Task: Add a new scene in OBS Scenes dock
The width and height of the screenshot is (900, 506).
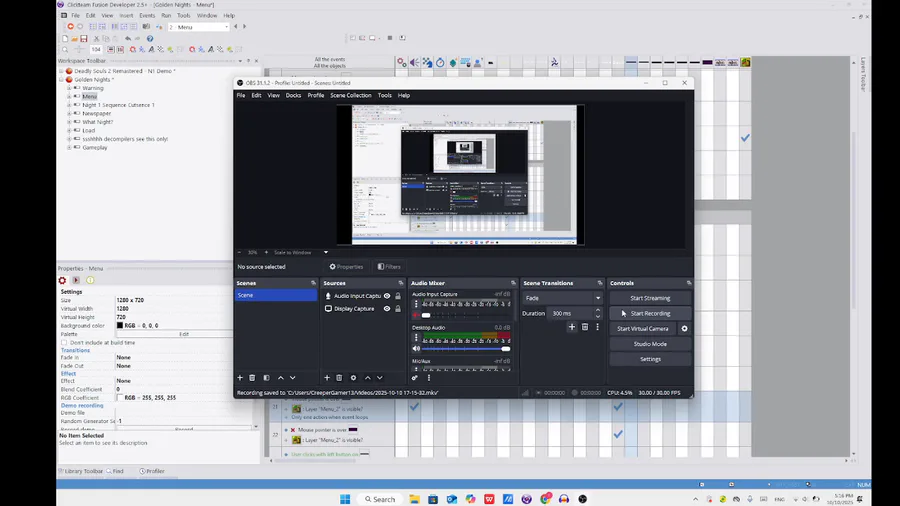Action: pyautogui.click(x=240, y=377)
